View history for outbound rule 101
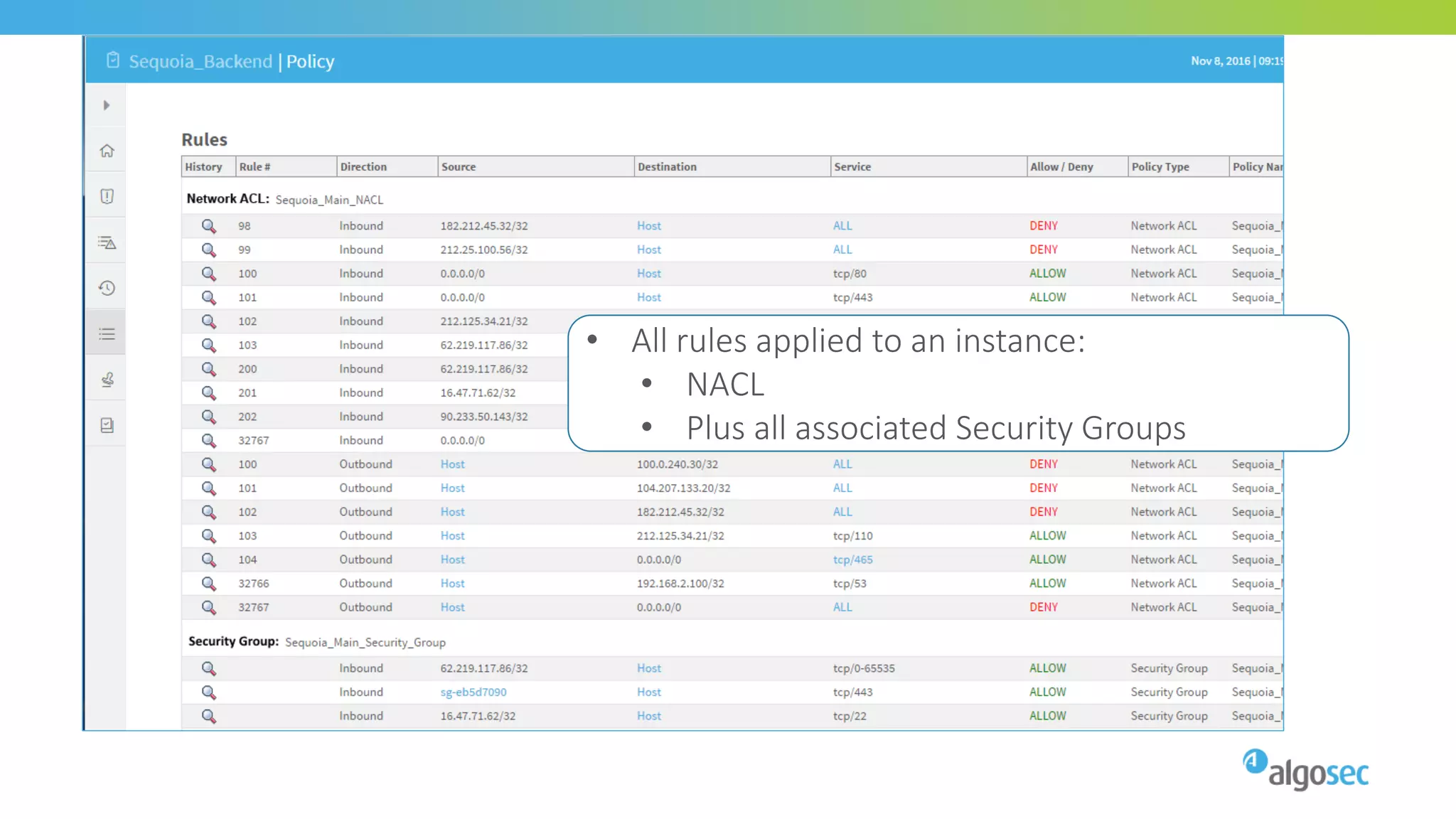The height and width of the screenshot is (819, 1456). click(x=208, y=488)
